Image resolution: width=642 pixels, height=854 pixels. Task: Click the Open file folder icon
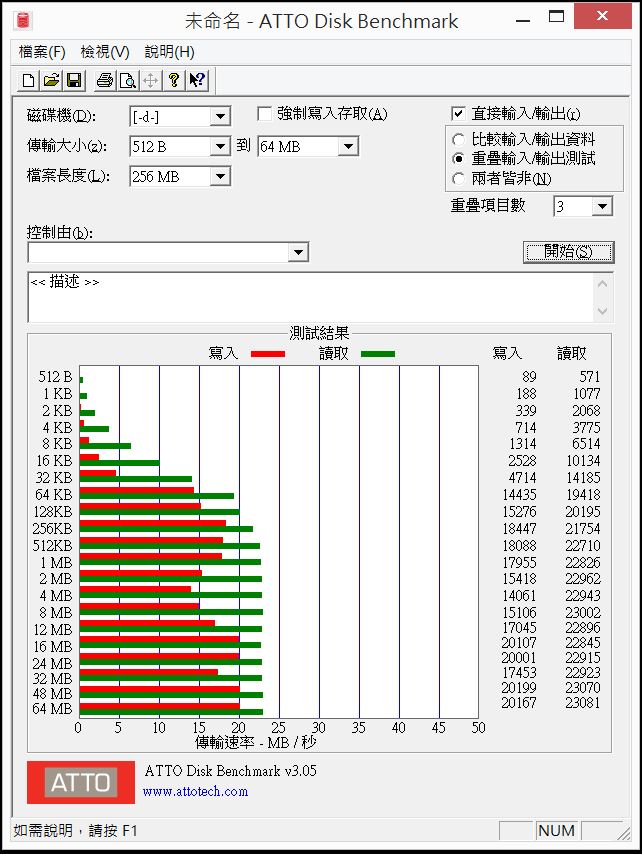pyautogui.click(x=51, y=81)
